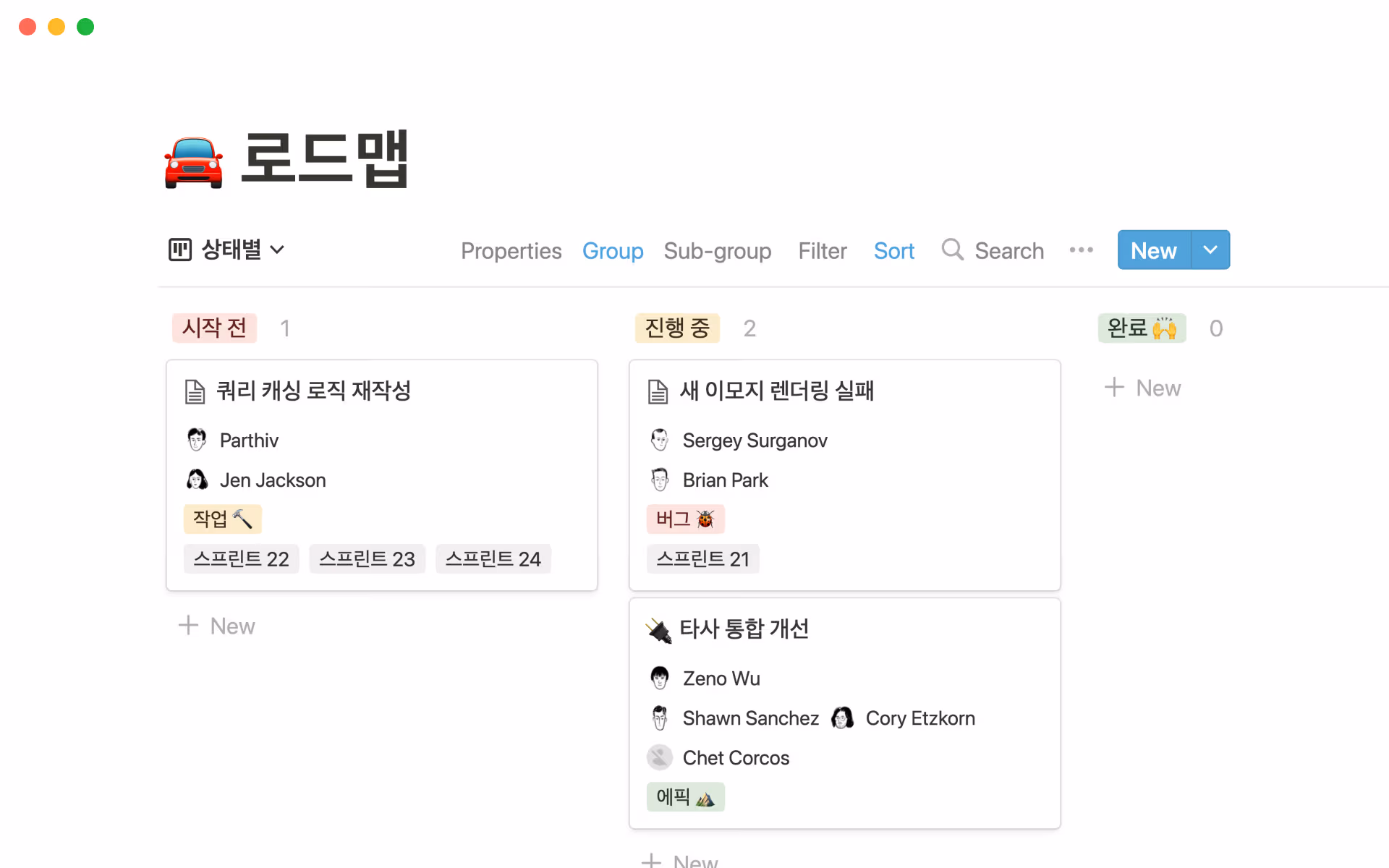Viewport: 1389px width, 868px height.
Task: Click the document icon on 쿼리 캐싱 card
Action: 195,391
